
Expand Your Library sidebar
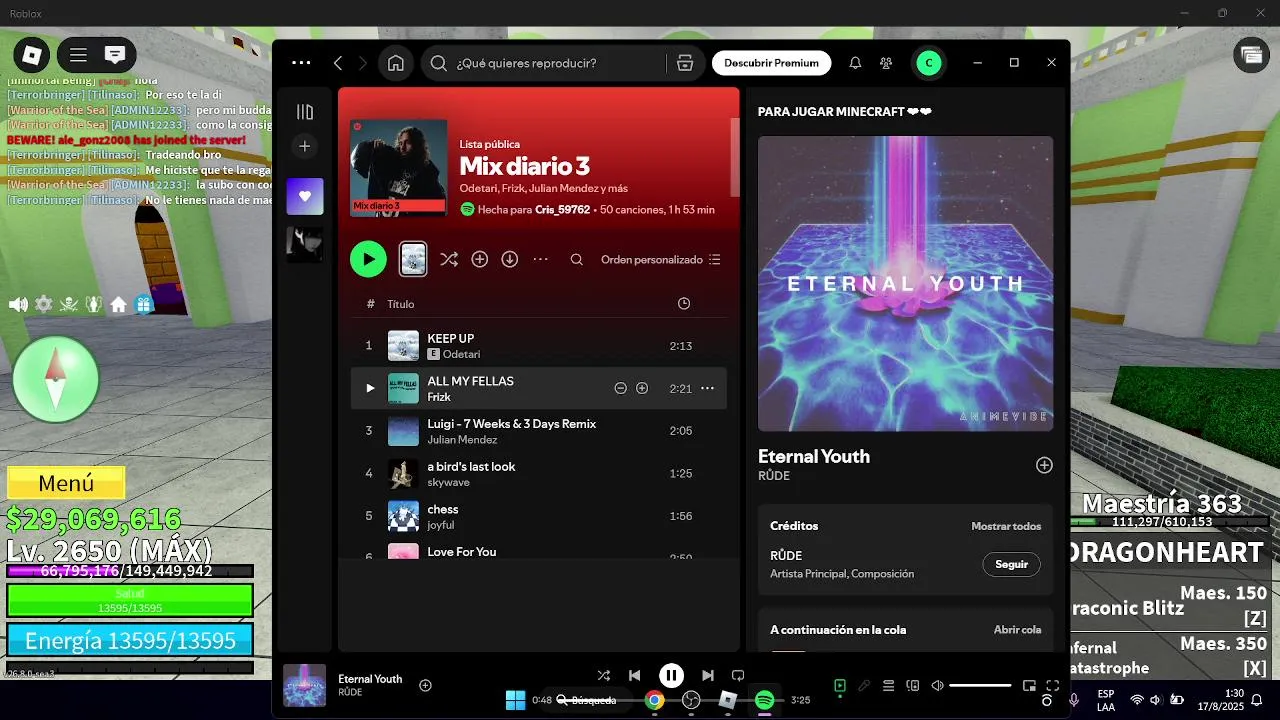click(305, 112)
